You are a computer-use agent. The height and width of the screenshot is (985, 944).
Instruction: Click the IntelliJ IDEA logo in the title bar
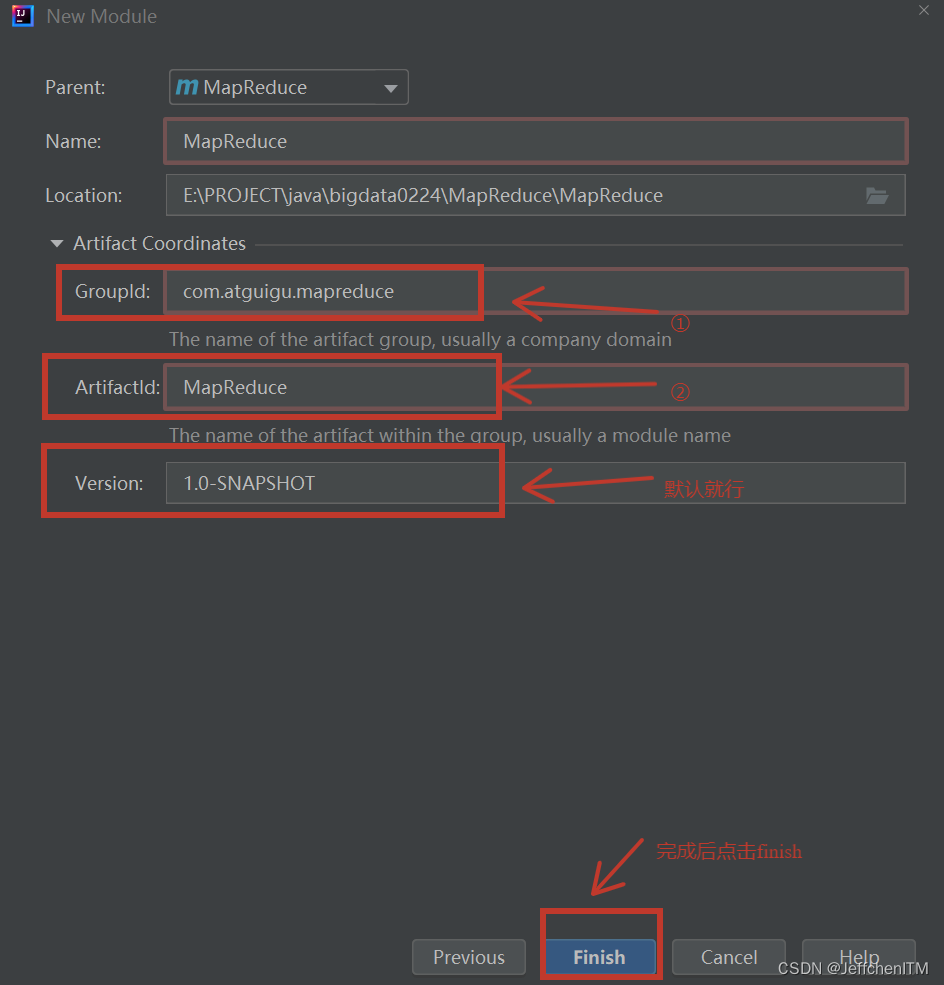[22, 16]
